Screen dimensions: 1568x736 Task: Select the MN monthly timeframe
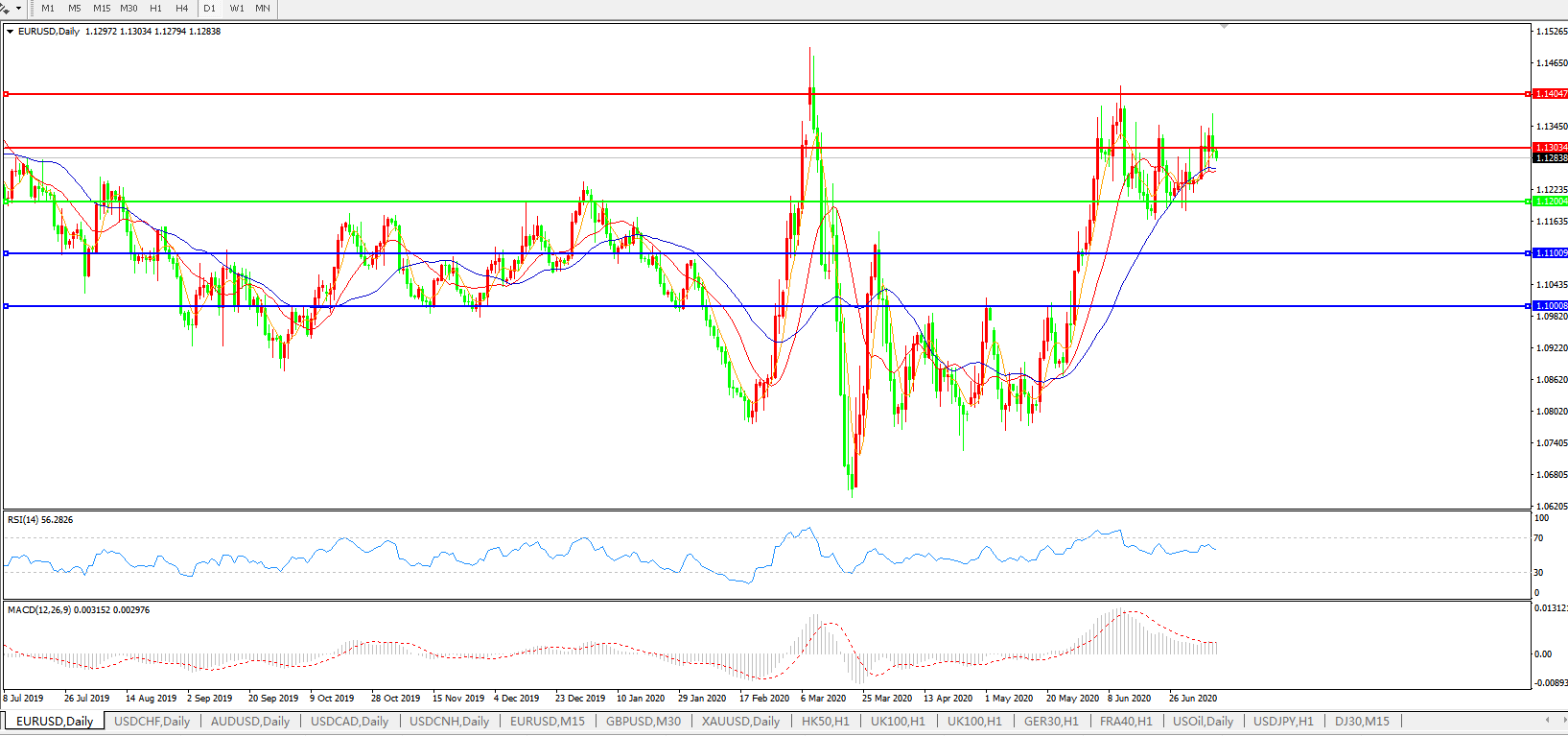[x=262, y=9]
